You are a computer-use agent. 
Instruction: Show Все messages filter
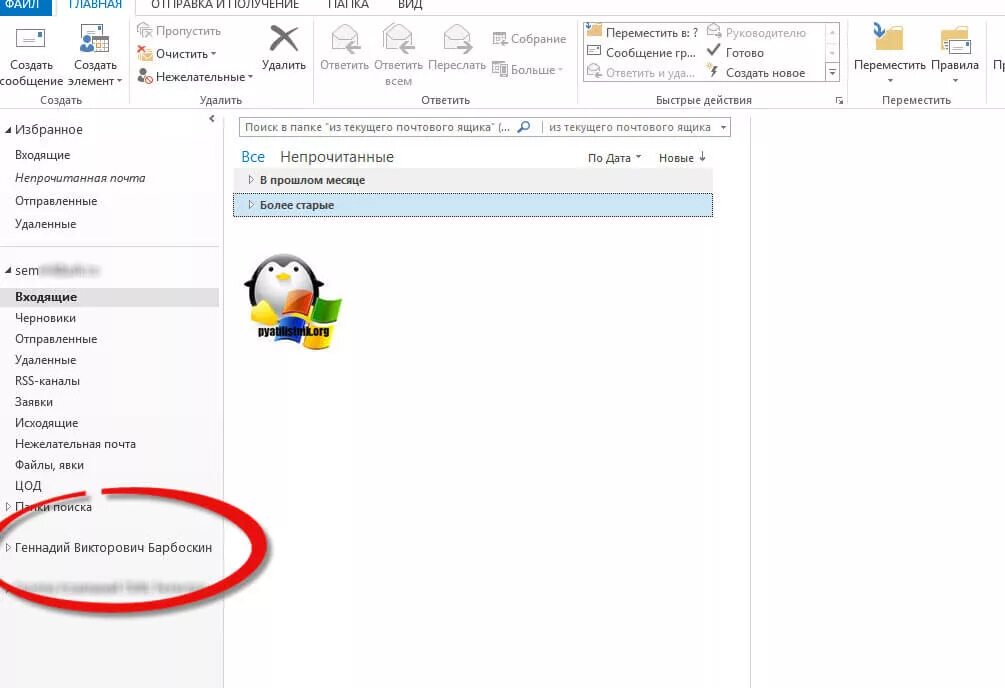click(253, 157)
